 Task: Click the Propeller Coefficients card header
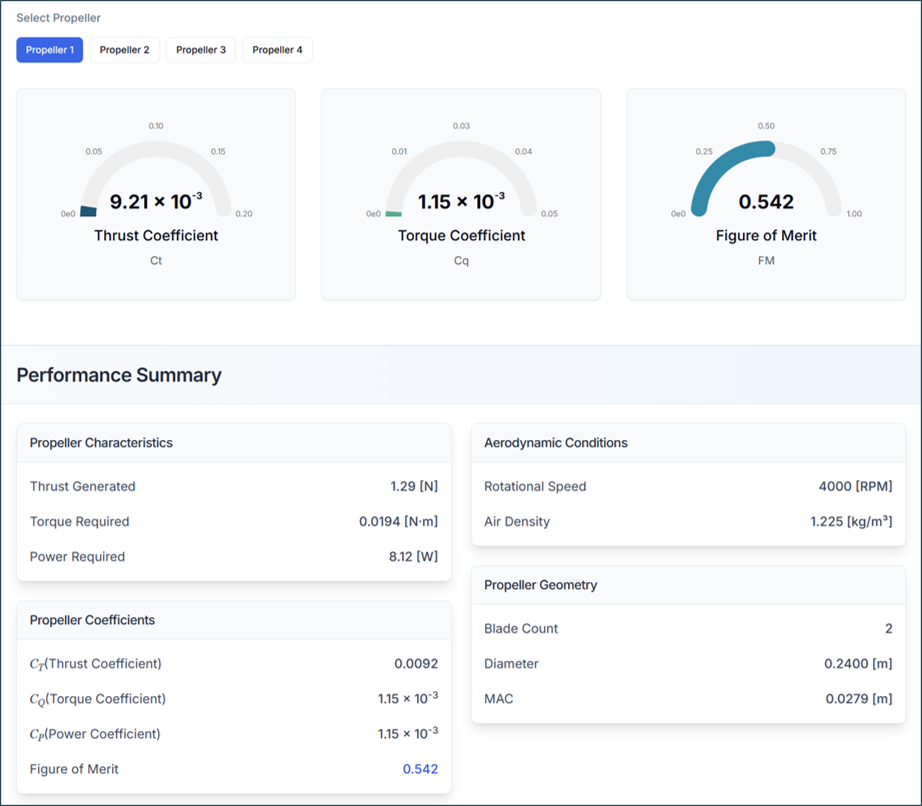[x=92, y=620]
